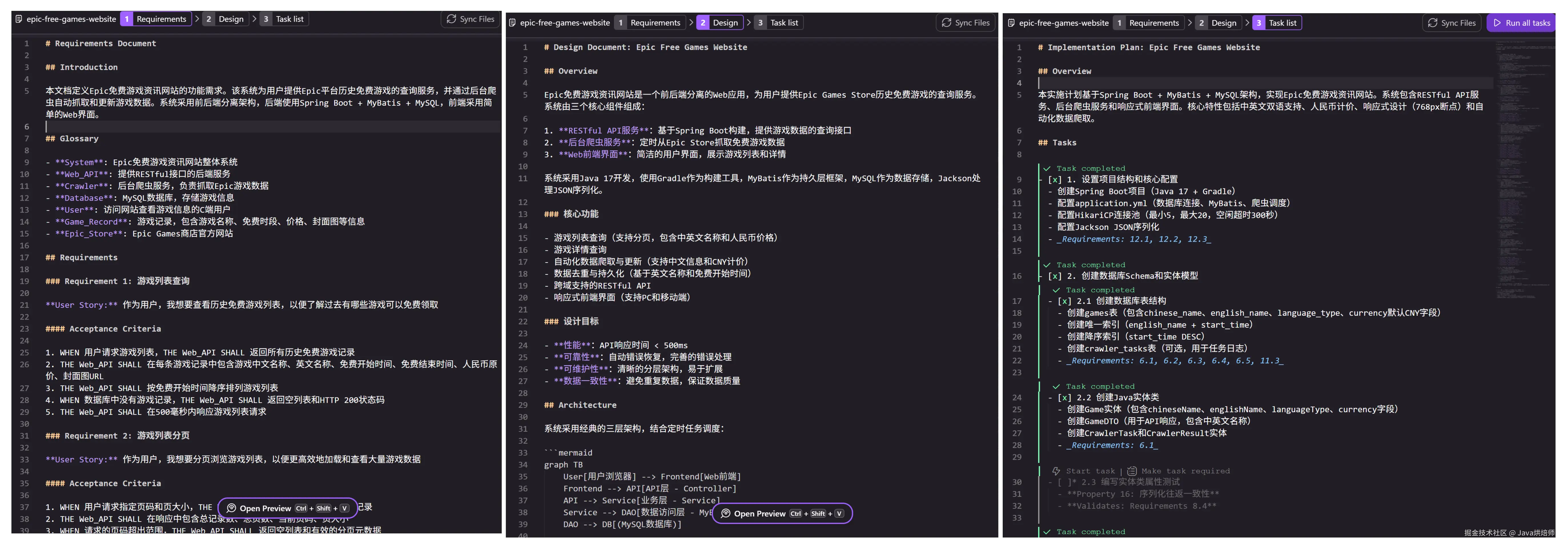
Task: Click the preview icon in the left Open Preview button
Action: click(x=231, y=508)
